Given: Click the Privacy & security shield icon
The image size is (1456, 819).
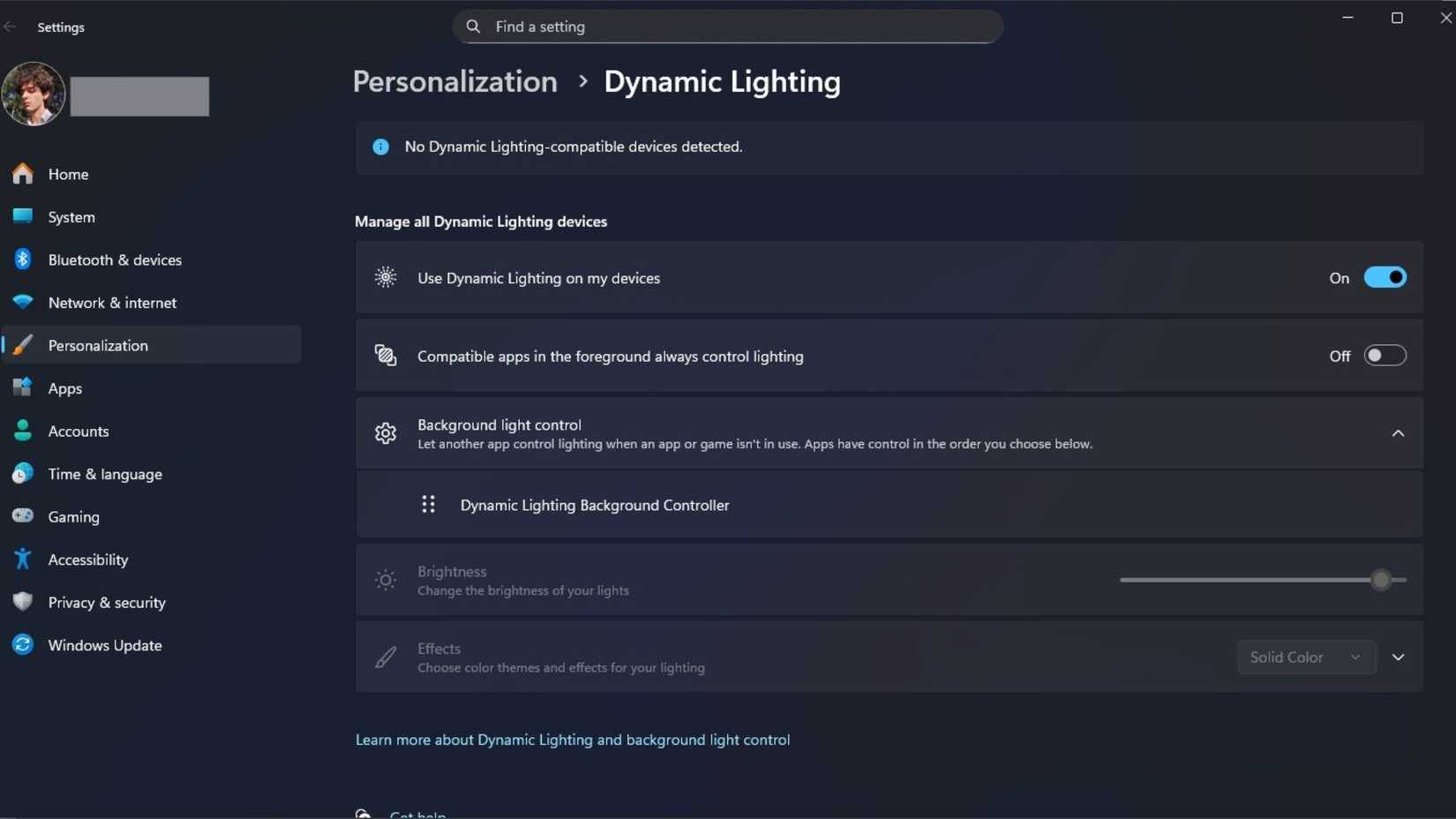Looking at the screenshot, I should pyautogui.click(x=22, y=602).
